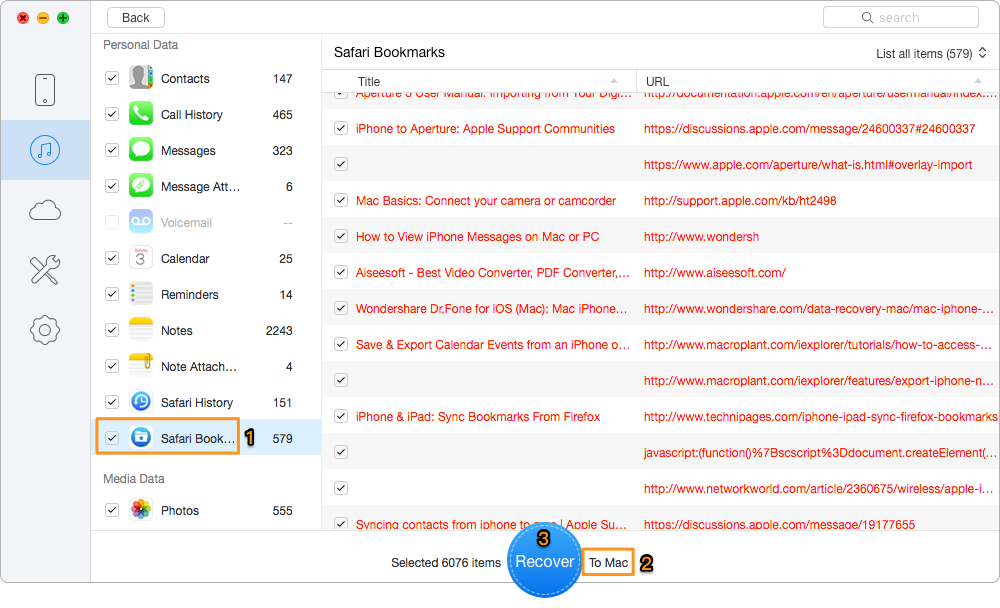Image resolution: width=1000 pixels, height=608 pixels.
Task: Open the repair tools sidebar icon
Action: click(45, 270)
